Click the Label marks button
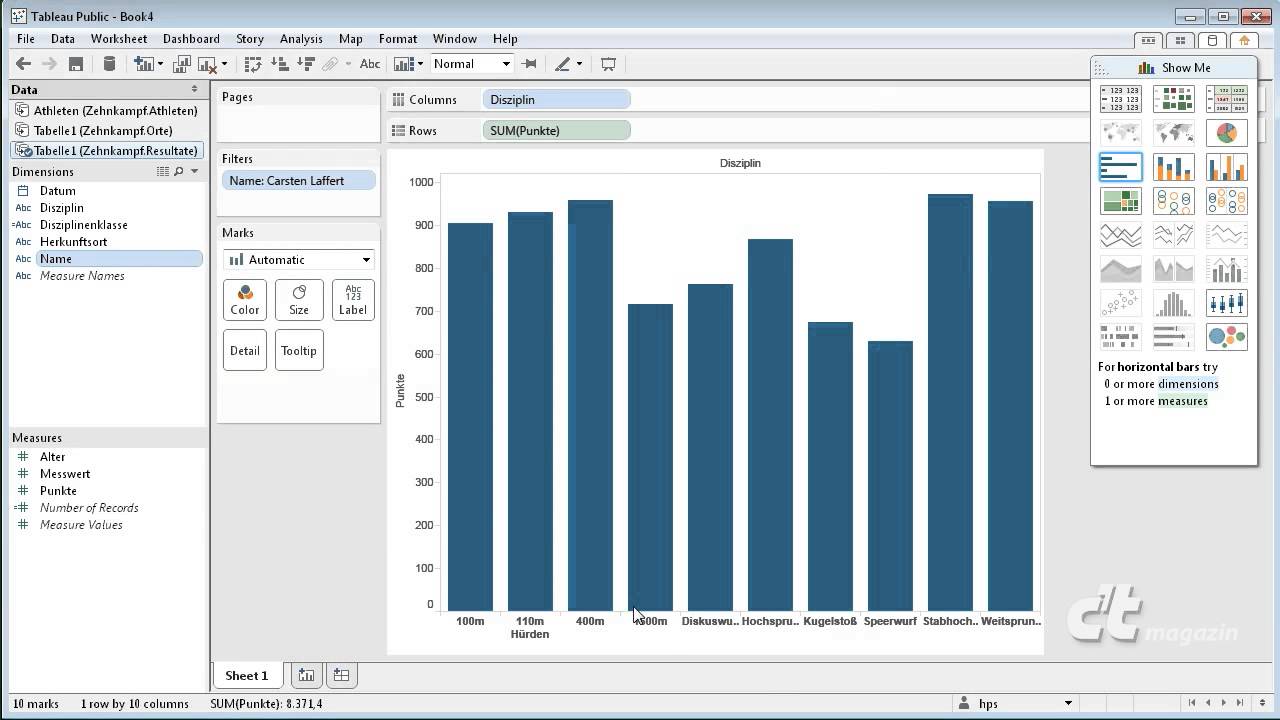Viewport: 1280px width, 720px height. coord(353,300)
